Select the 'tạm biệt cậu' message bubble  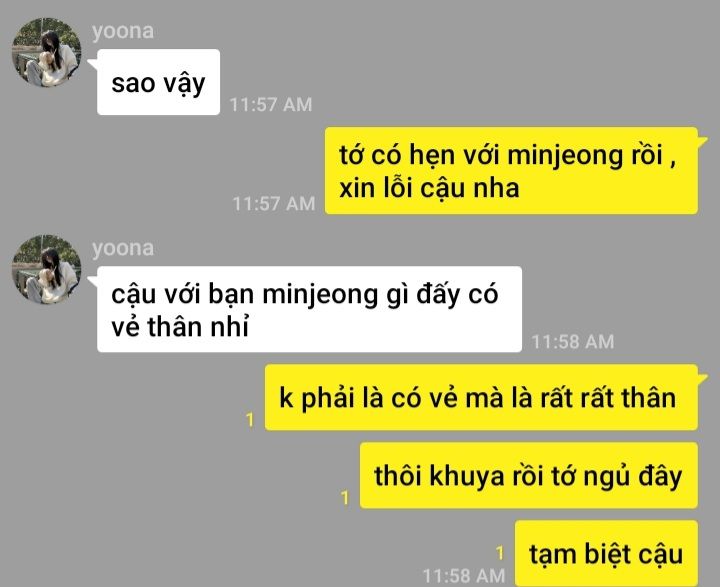607,553
